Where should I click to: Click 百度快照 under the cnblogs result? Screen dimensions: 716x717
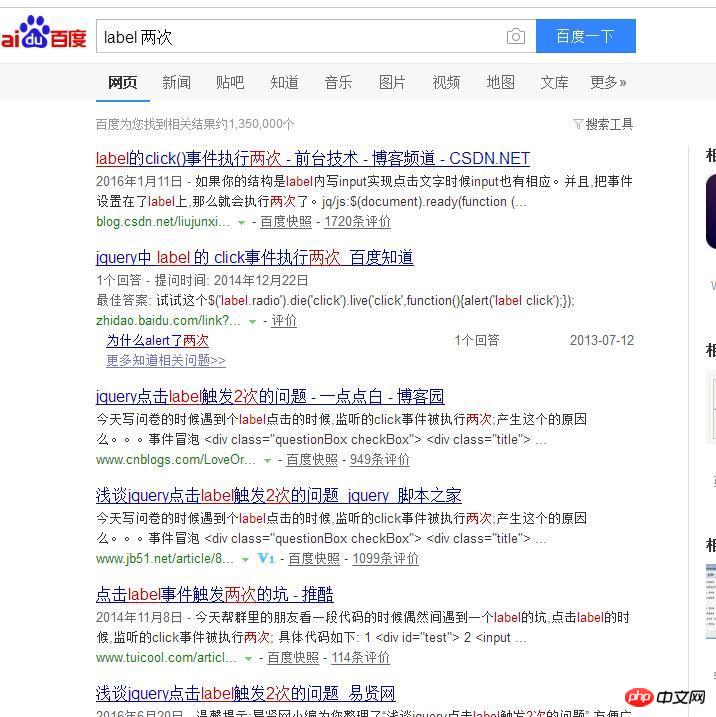pyautogui.click(x=312, y=460)
